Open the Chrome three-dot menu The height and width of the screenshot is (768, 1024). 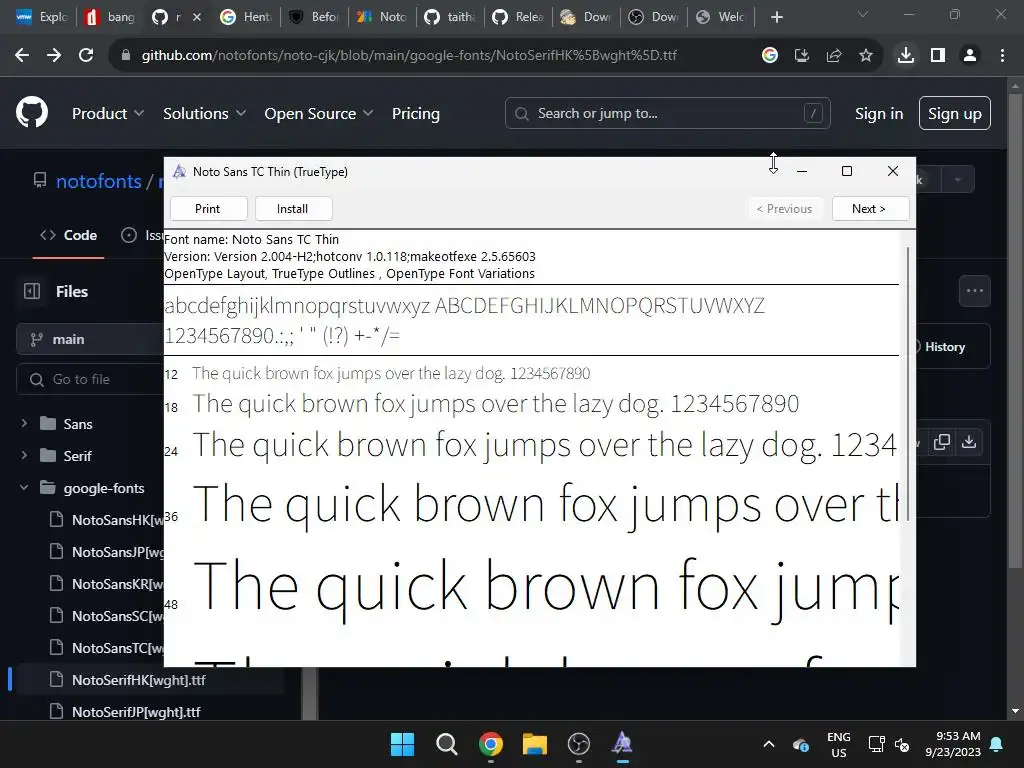1002,56
